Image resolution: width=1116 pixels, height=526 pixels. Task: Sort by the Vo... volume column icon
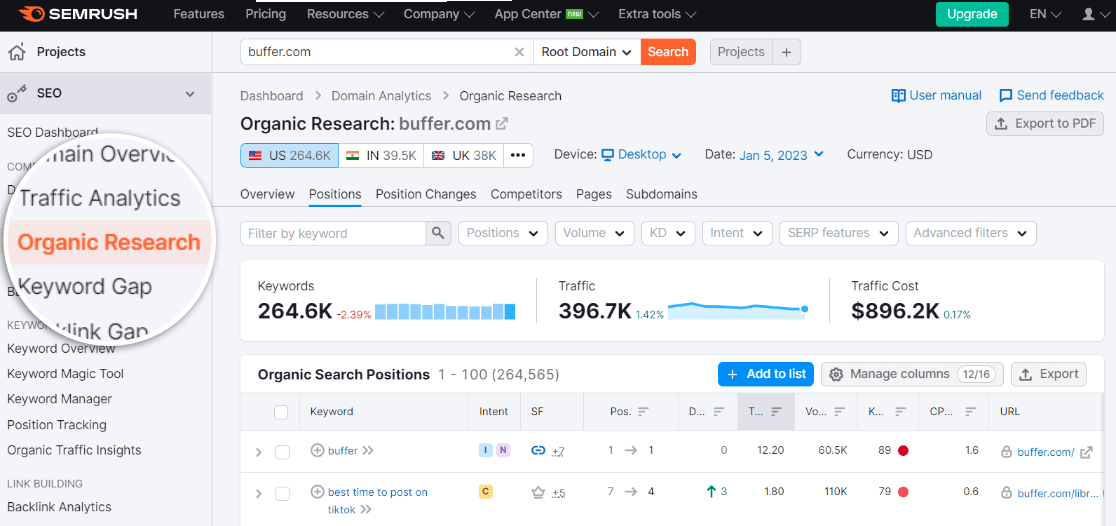tap(838, 411)
